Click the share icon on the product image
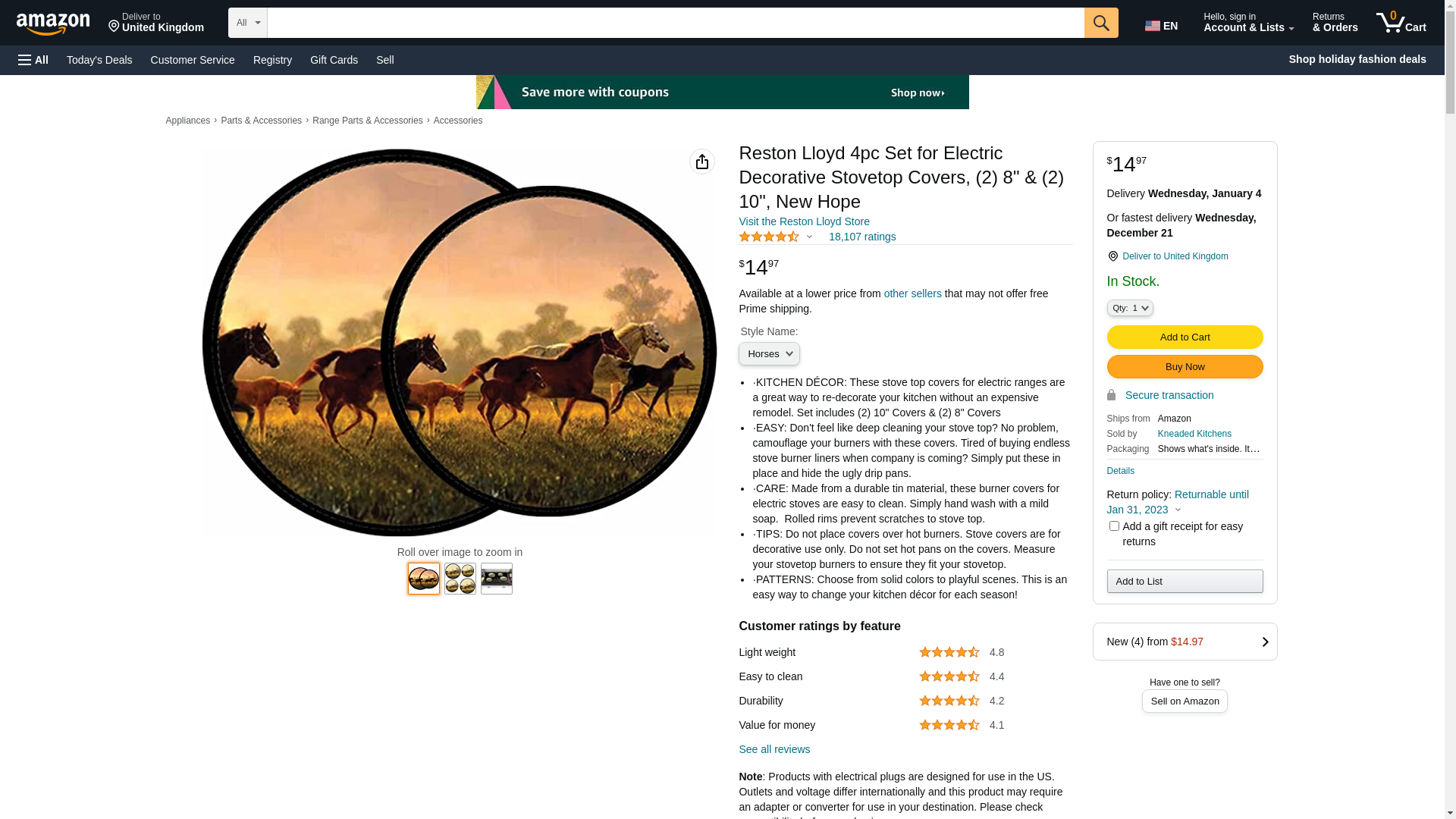Screen dimensions: 1456x819 click(x=702, y=162)
